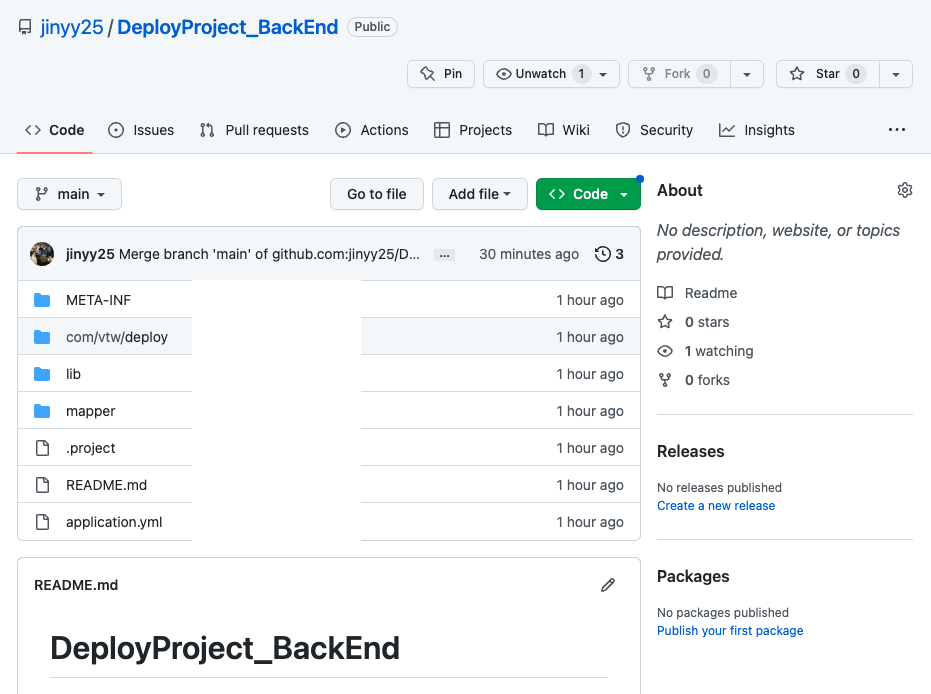Click the application.yml file icon
The height and width of the screenshot is (694, 931).
pyautogui.click(x=42, y=522)
